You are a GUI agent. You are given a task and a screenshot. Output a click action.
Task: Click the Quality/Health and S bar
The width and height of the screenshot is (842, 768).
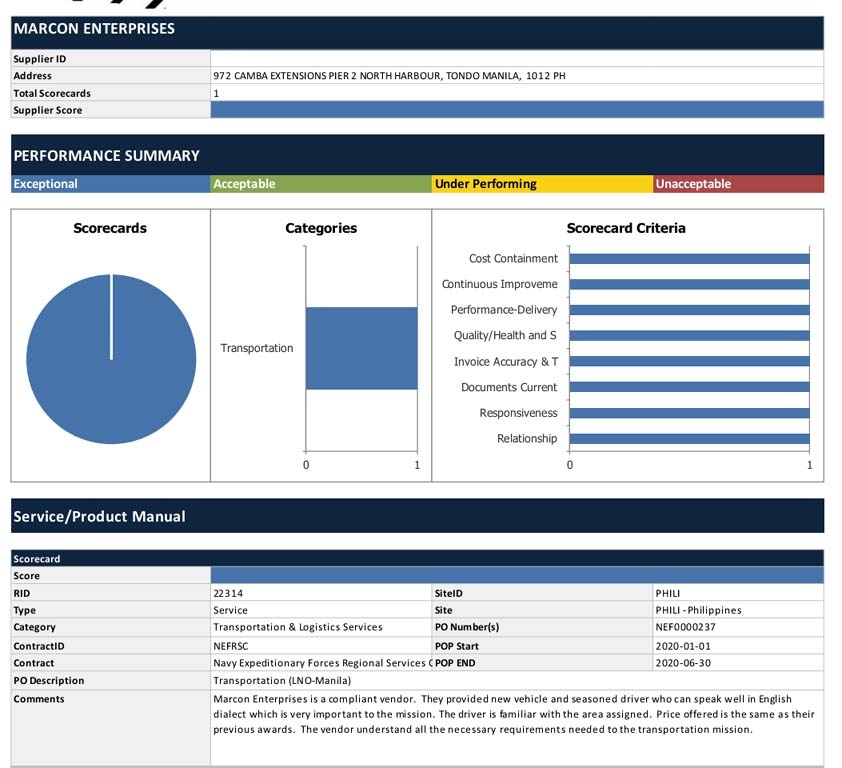tap(689, 336)
